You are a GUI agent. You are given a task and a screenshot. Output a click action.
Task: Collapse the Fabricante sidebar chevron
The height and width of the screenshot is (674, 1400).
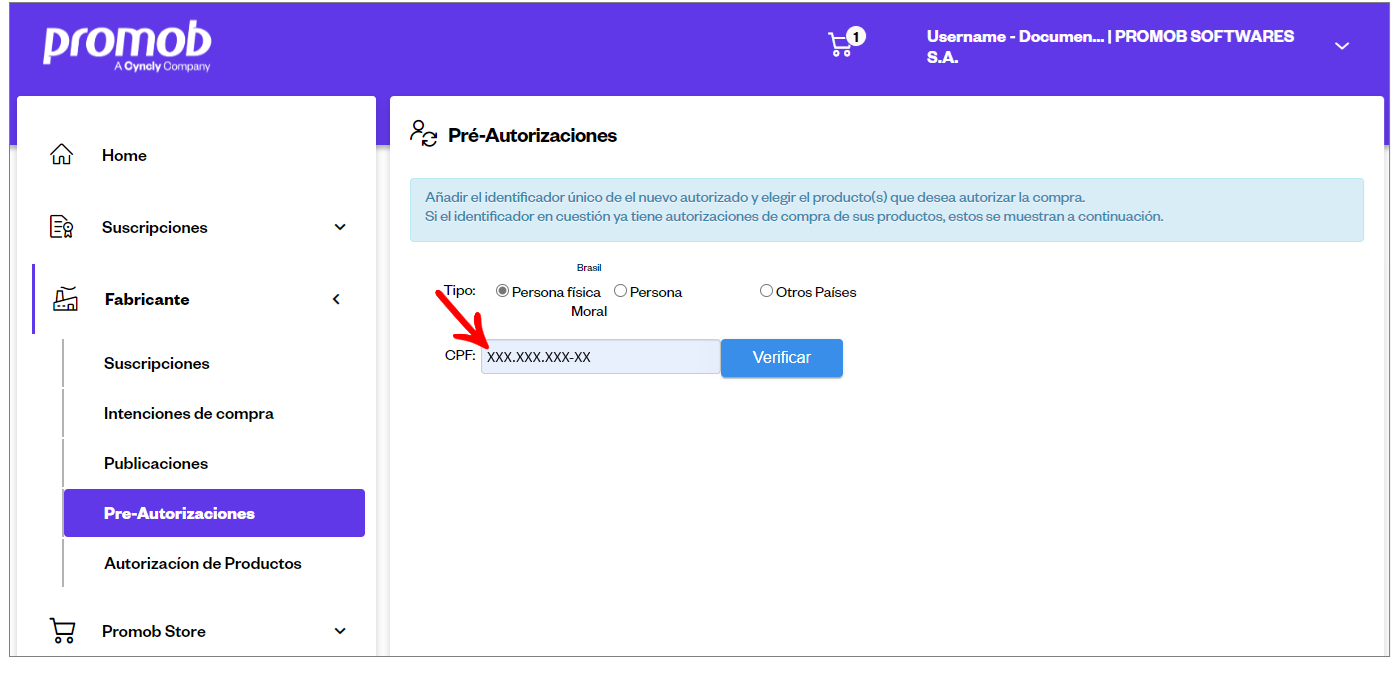337,299
